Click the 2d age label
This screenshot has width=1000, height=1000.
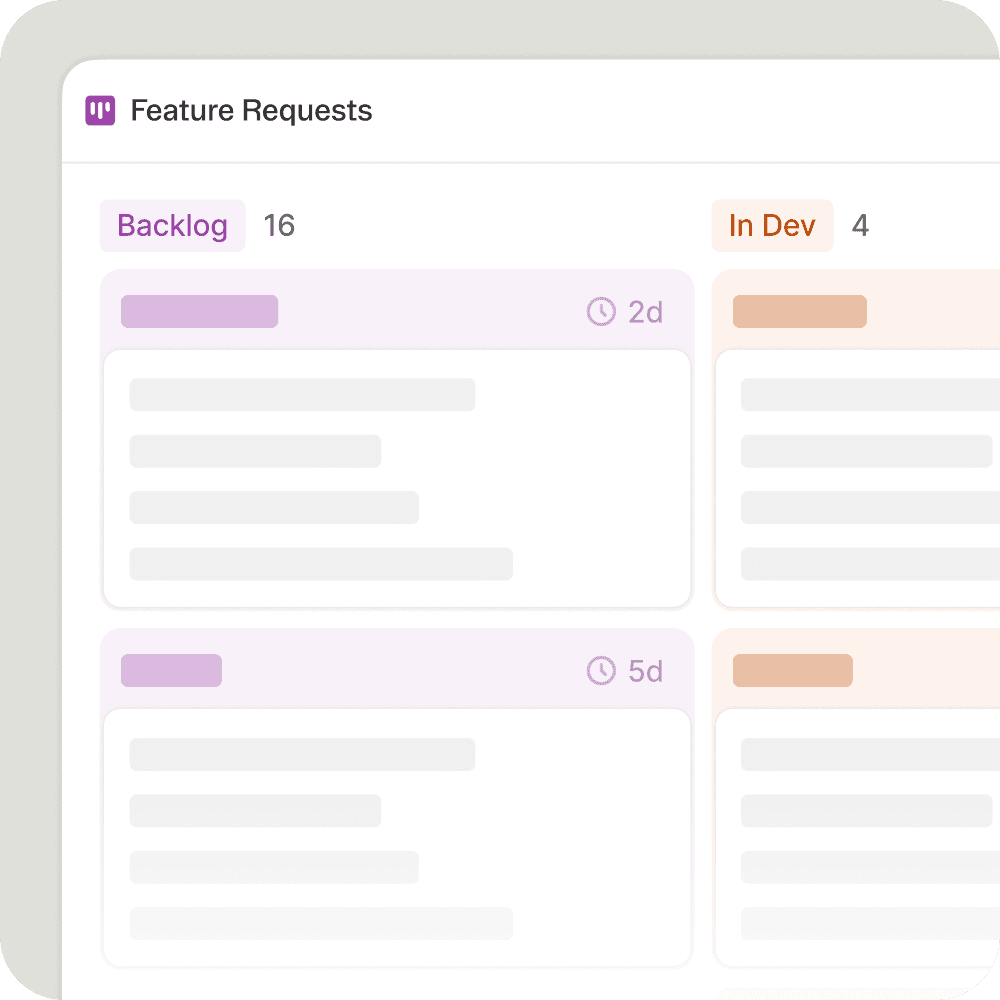646,312
